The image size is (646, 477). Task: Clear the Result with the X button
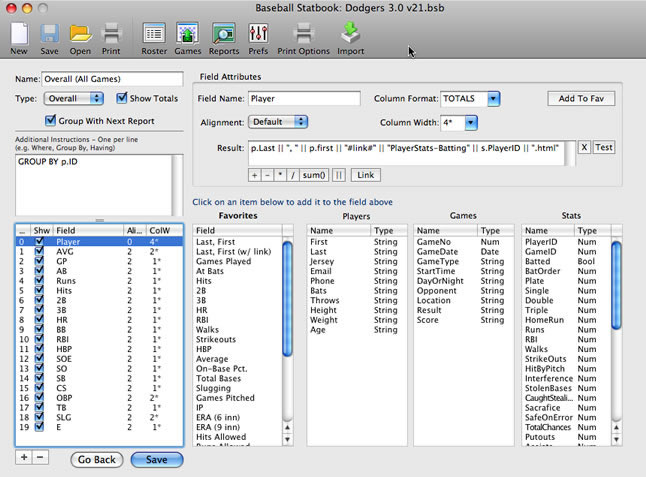click(x=584, y=147)
